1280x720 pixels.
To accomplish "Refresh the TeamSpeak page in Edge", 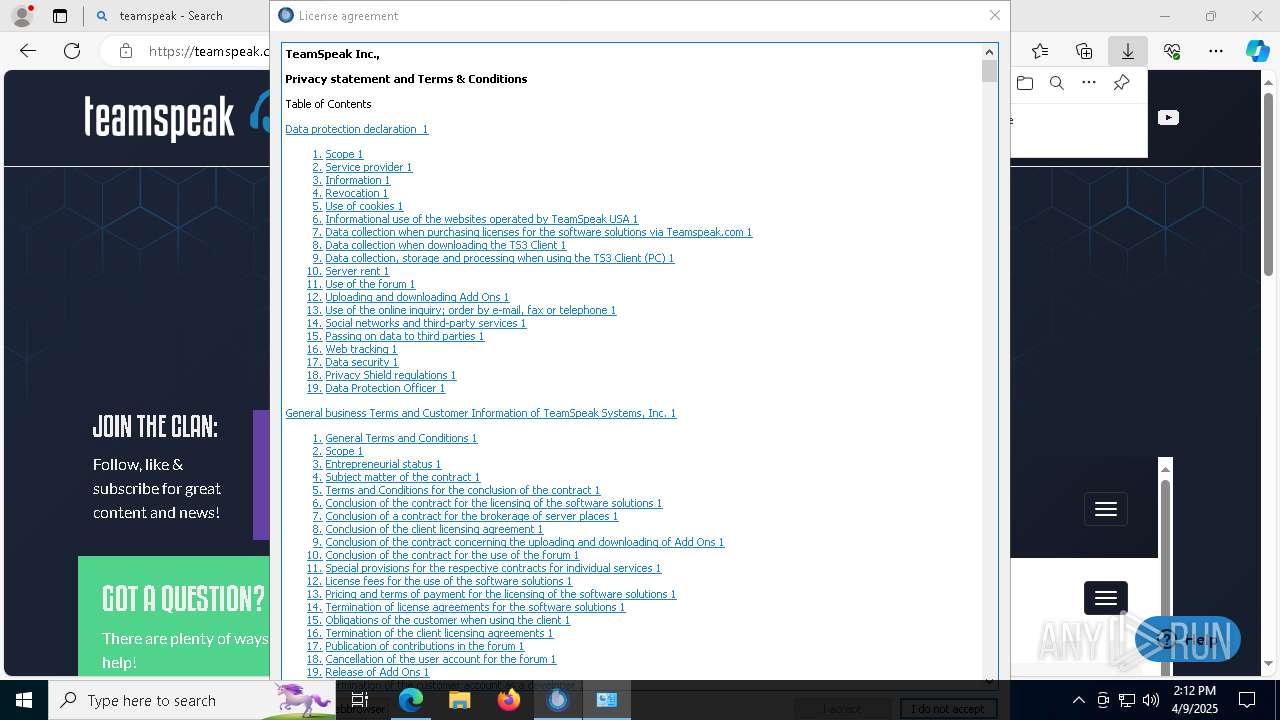I will pos(72,51).
